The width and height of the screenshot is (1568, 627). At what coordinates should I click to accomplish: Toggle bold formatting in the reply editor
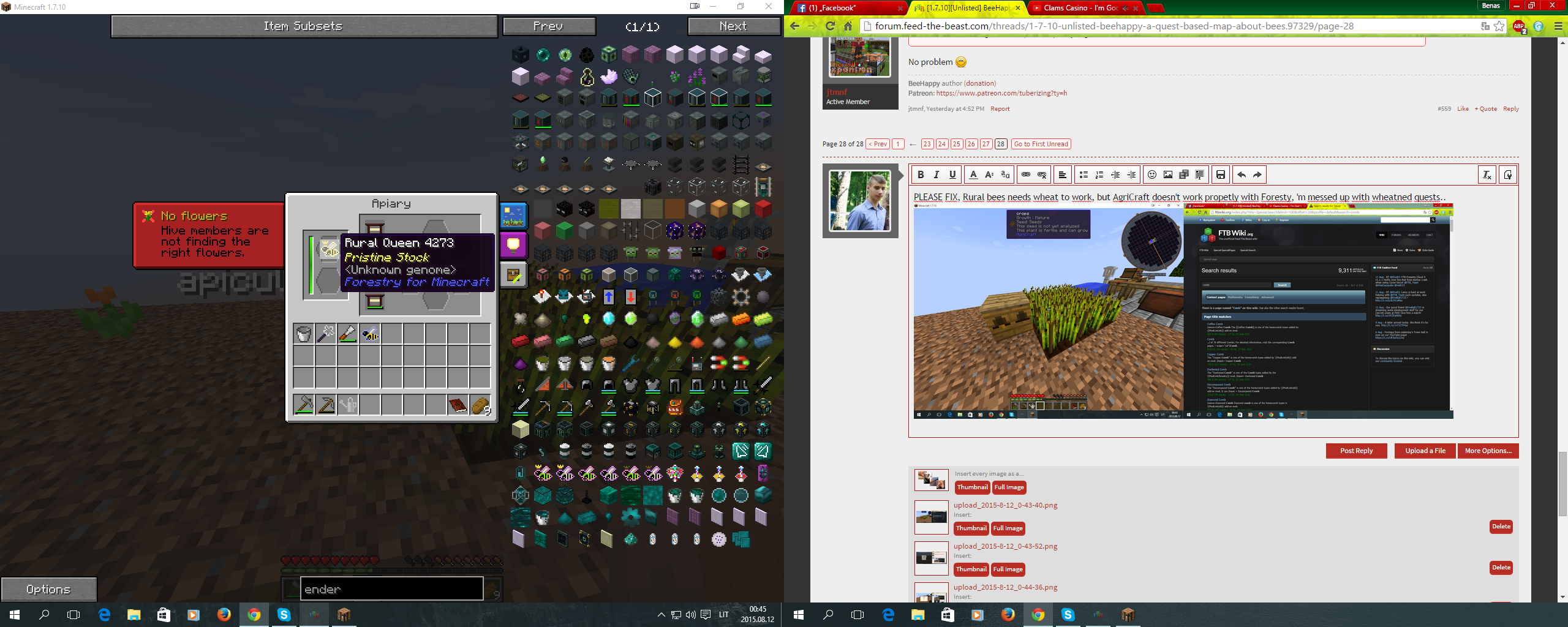(x=920, y=175)
